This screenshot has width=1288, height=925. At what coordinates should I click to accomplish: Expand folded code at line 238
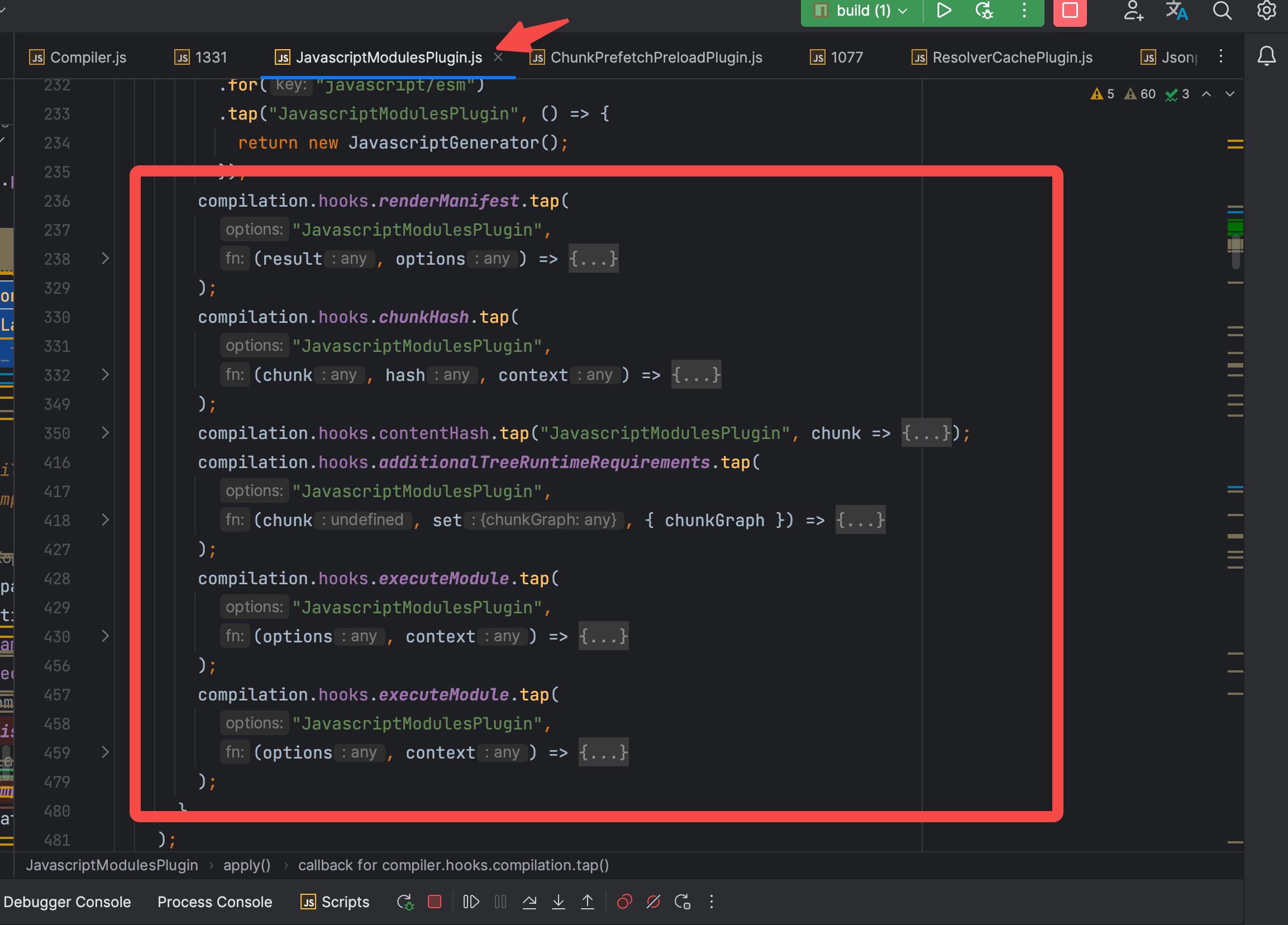tap(105, 259)
